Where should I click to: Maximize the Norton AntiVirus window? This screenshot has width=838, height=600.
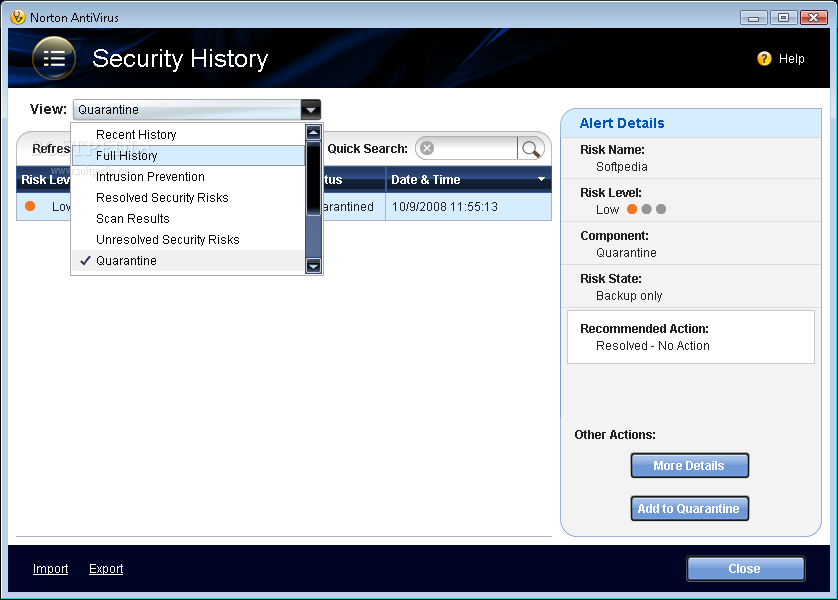pos(783,18)
